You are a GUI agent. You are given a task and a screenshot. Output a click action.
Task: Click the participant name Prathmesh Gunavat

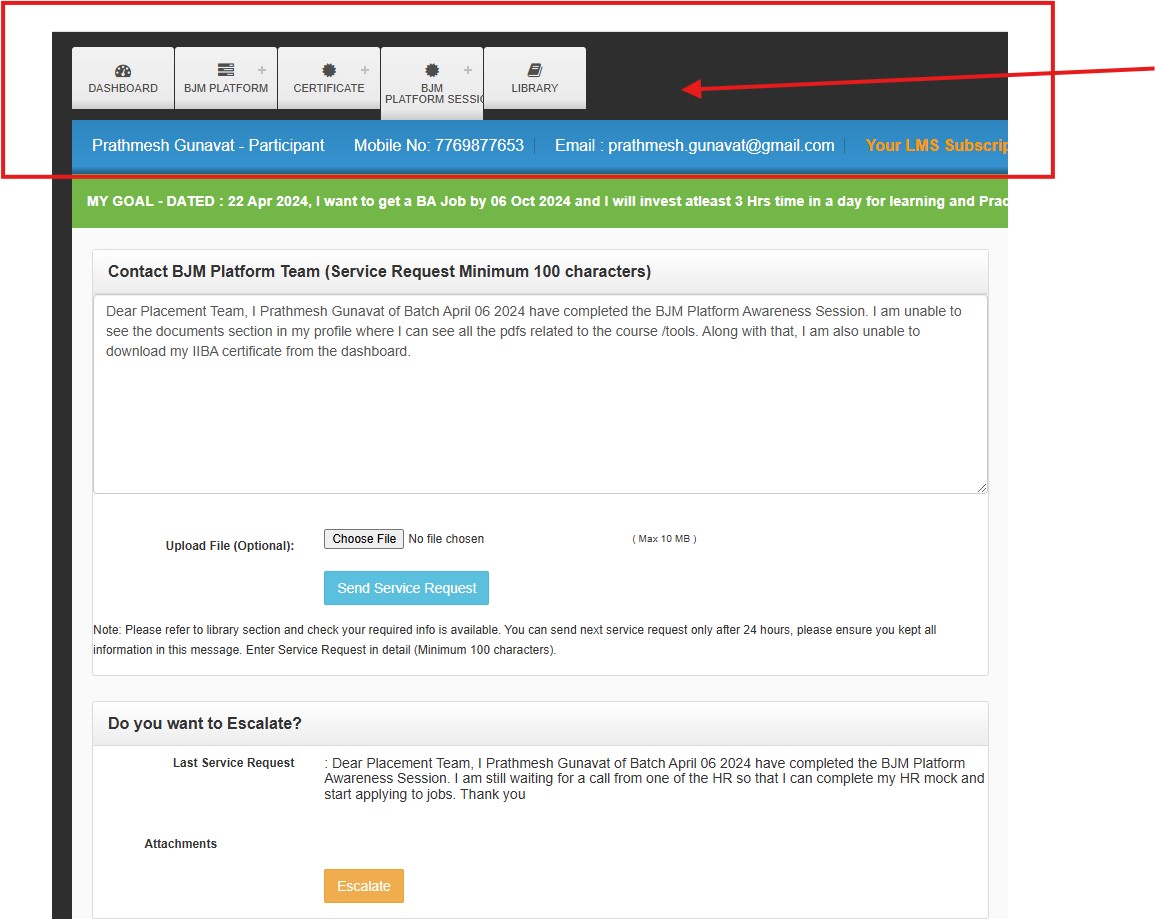tap(168, 146)
